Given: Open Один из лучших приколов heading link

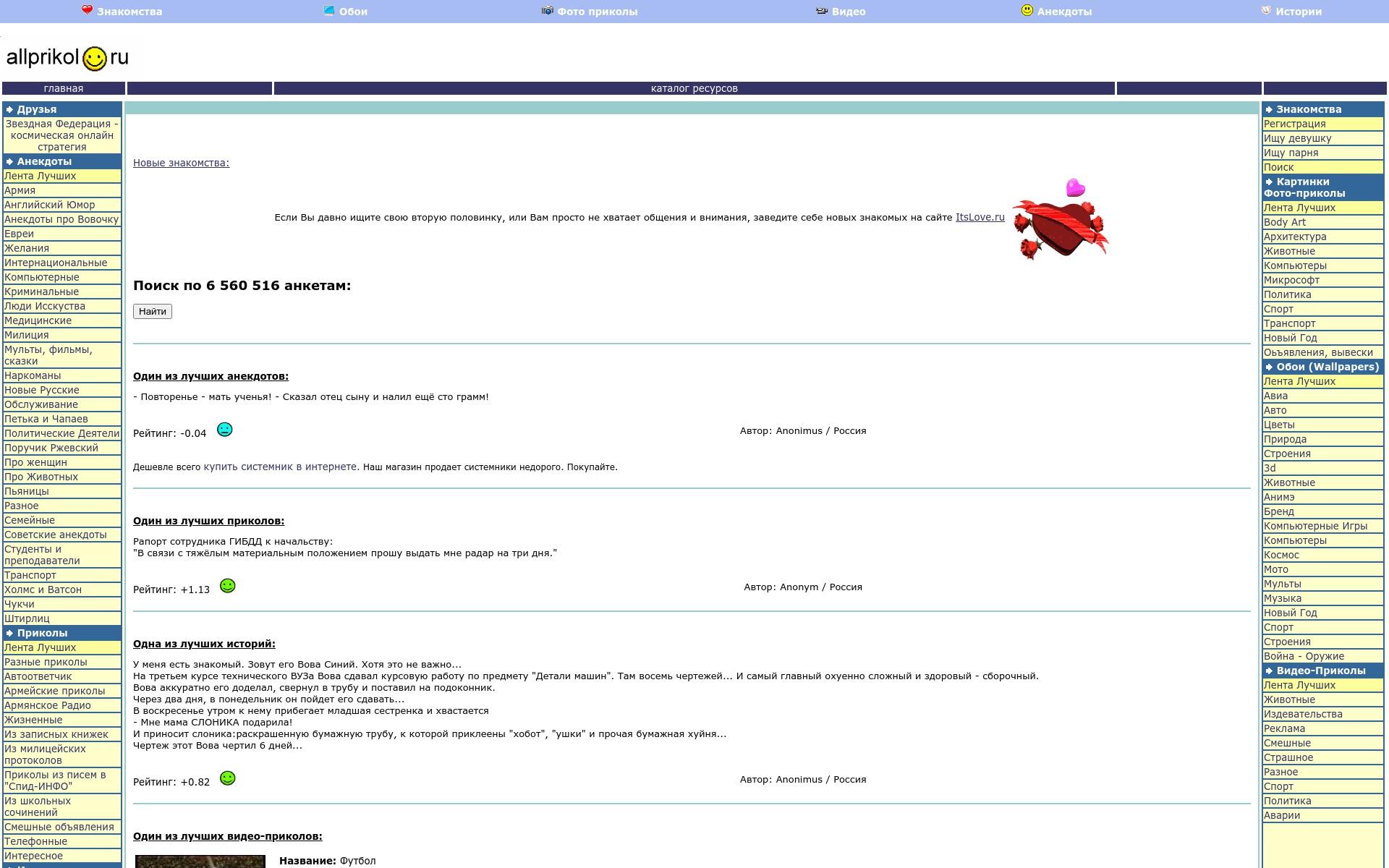Looking at the screenshot, I should [208, 521].
